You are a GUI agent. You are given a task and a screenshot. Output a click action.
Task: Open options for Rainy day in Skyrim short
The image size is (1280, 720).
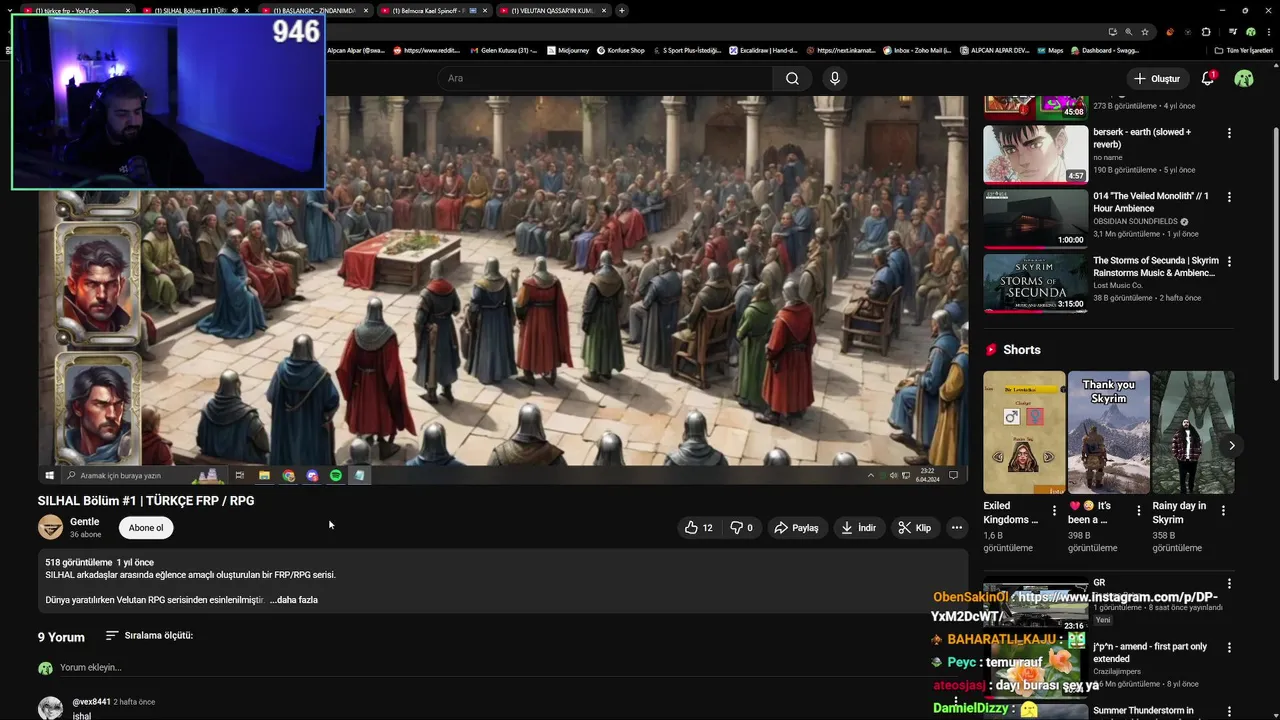[x=1223, y=510]
